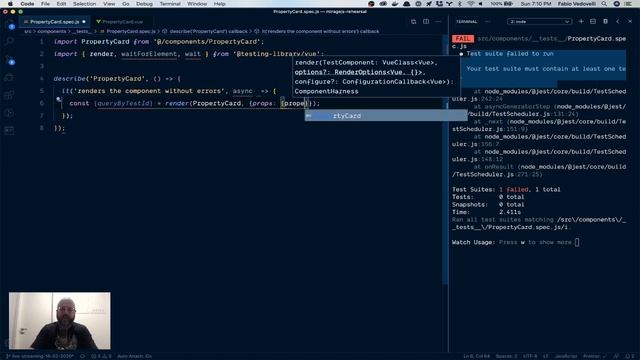The image size is (640, 360).
Task: Accept the 'propertyCard' autocomplete suggestion
Action: click(386, 116)
